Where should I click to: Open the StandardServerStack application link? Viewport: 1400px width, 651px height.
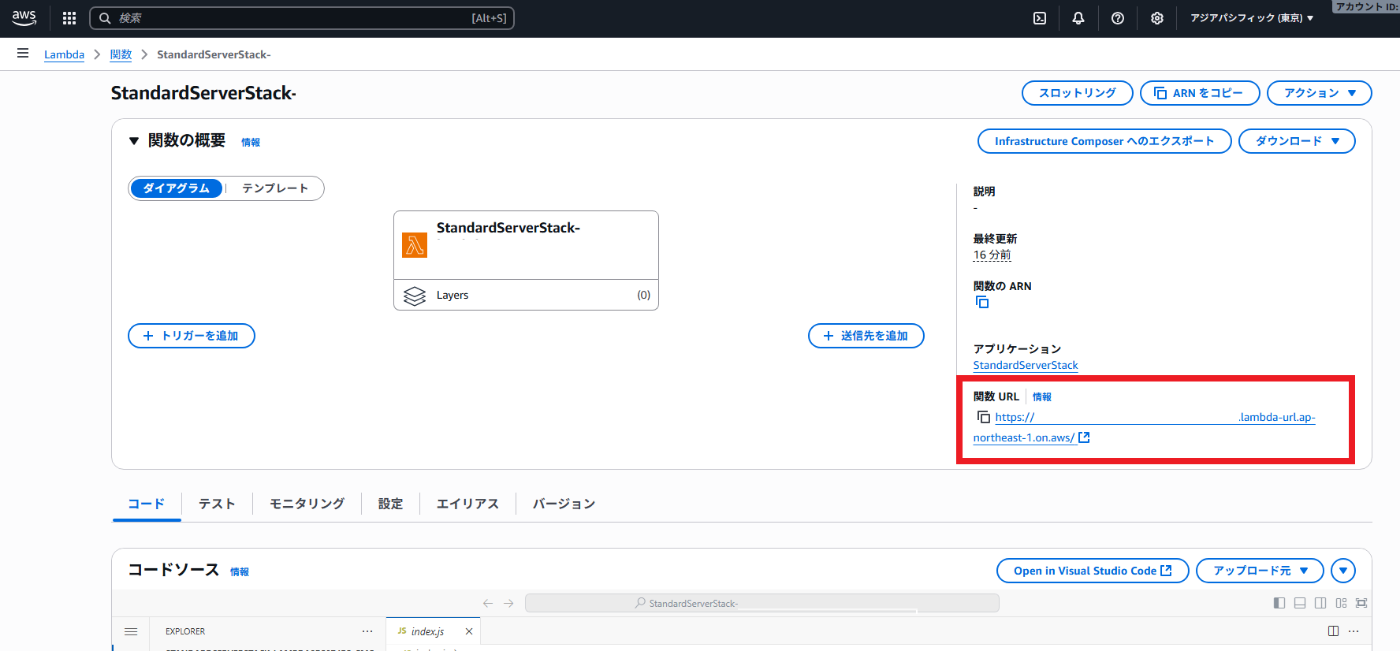click(x=1026, y=365)
